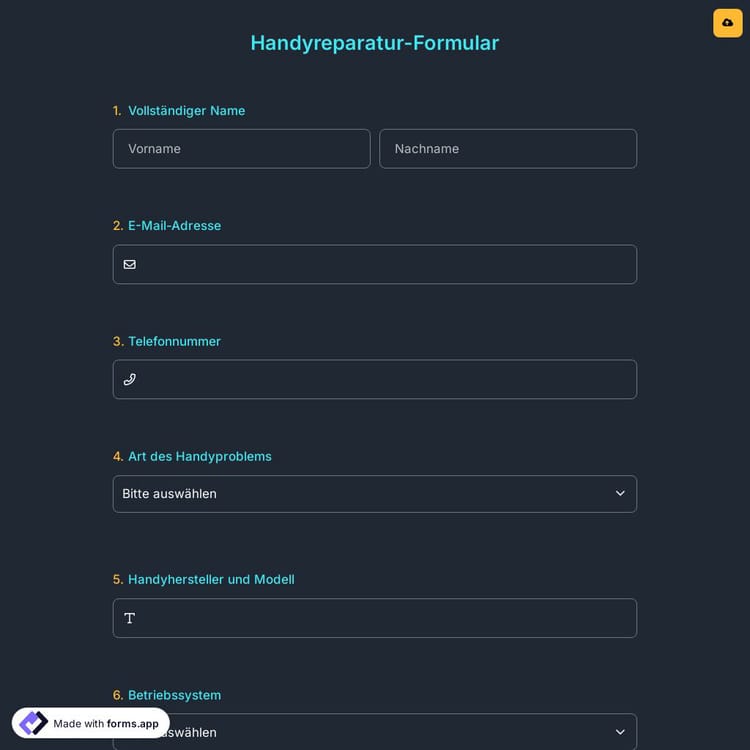Click the E-Mail-Adresse question label
This screenshot has height=750, width=750.
174,226
